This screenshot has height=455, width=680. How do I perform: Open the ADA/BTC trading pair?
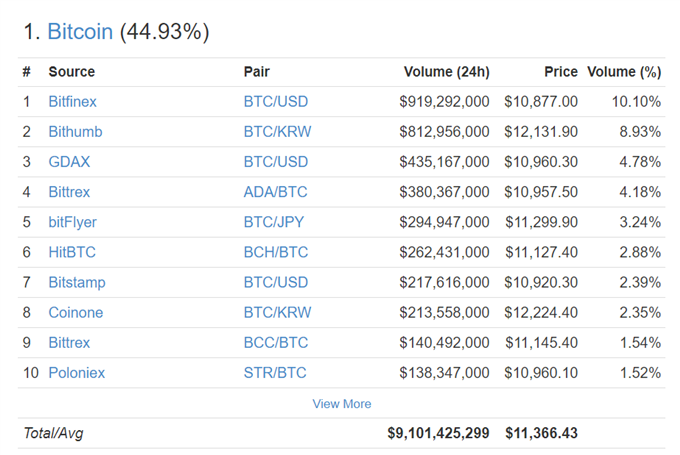click(x=275, y=192)
